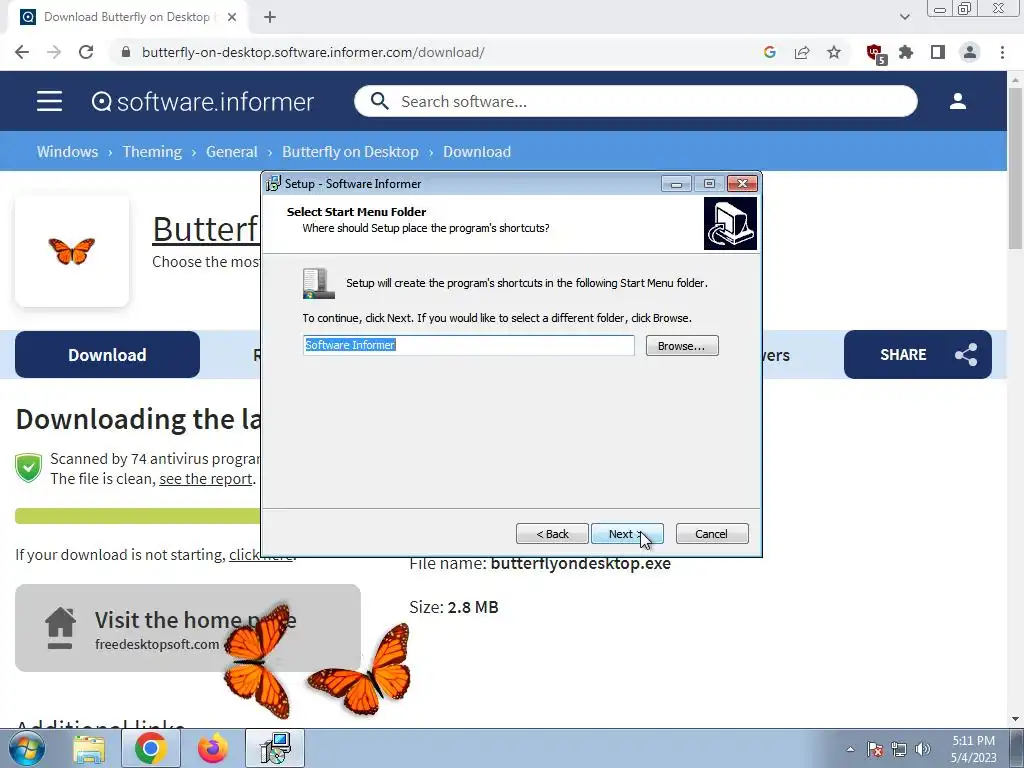Viewport: 1024px width, 768px height.
Task: Reload the current Chrome page
Action: tap(86, 52)
